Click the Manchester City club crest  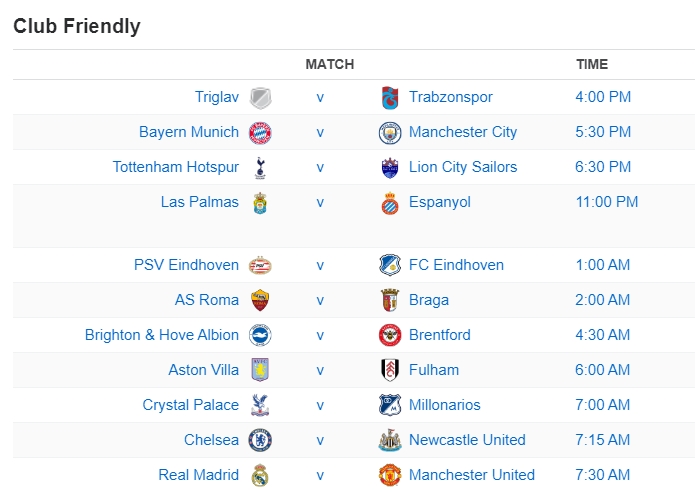pyautogui.click(x=390, y=133)
